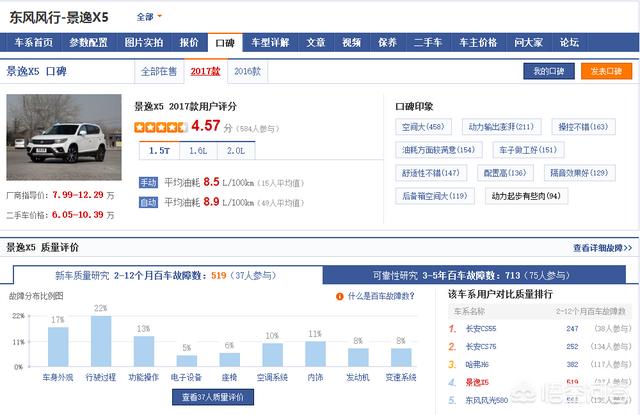This screenshot has width=640, height=415.
Task: Click the 车子做工好(151) tag
Action: pos(528,150)
